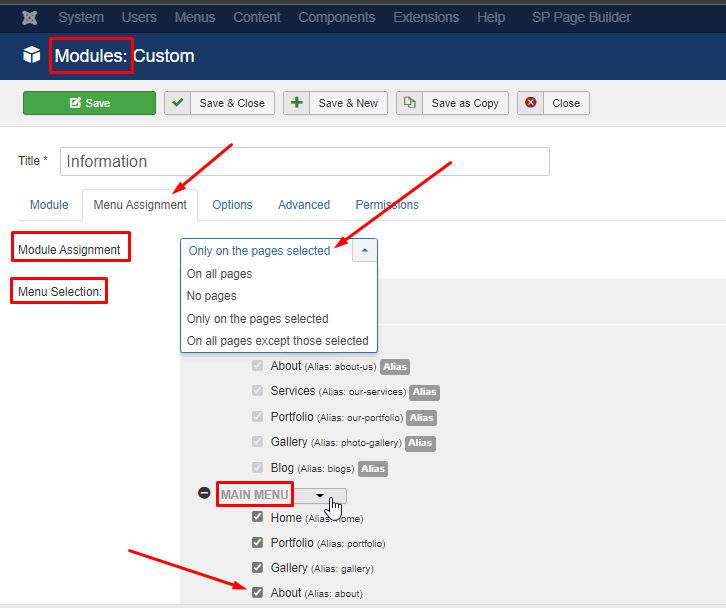This screenshot has height=608, width=726.
Task: Toggle the Portfolio (Alias: portfolio) checkbox
Action: click(257, 543)
